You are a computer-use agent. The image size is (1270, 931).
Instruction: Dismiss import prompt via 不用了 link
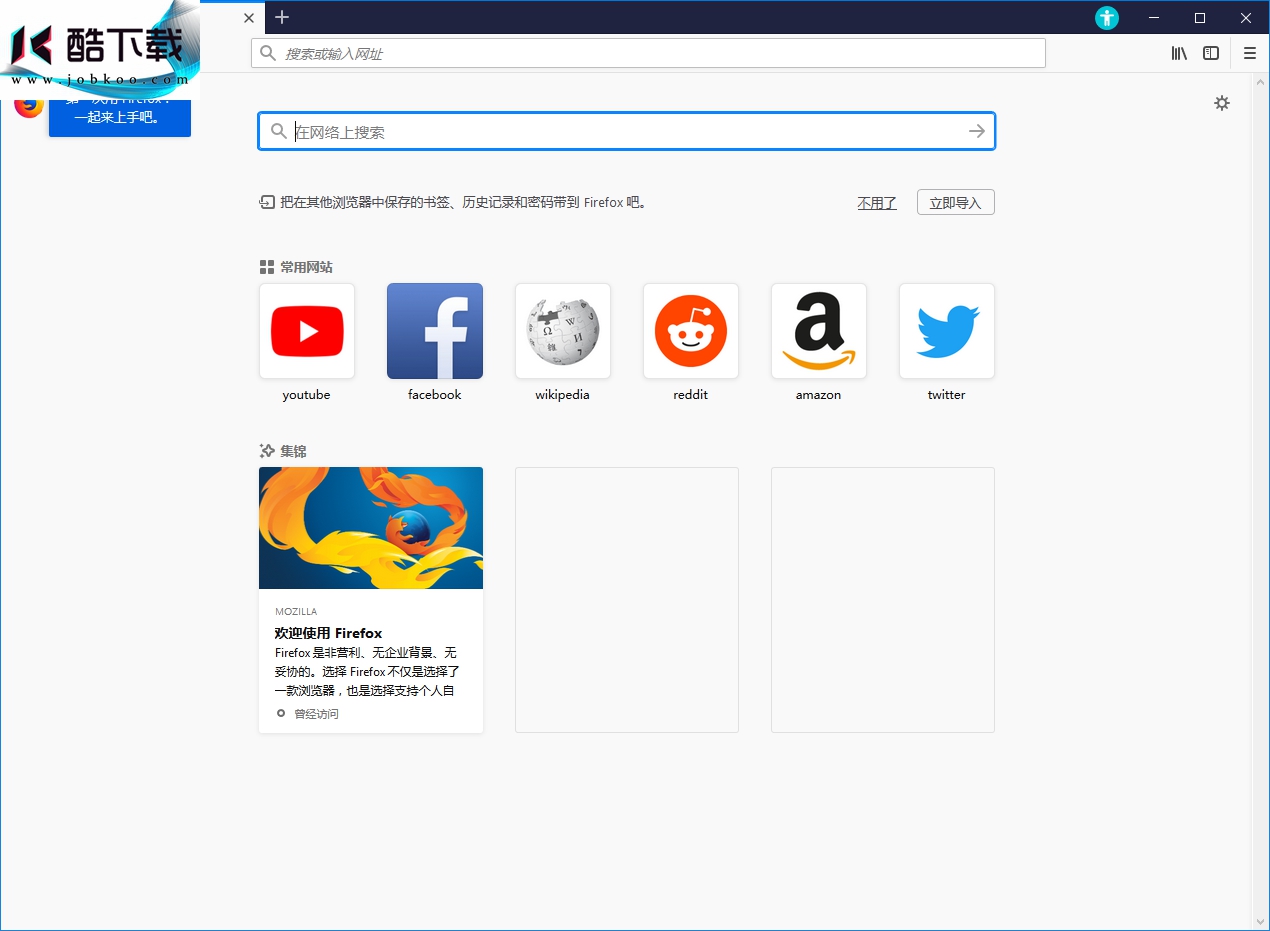coord(877,203)
